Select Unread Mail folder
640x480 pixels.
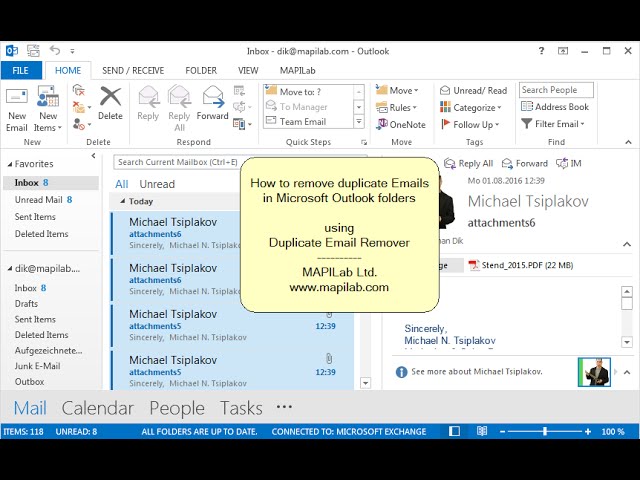(x=51, y=200)
